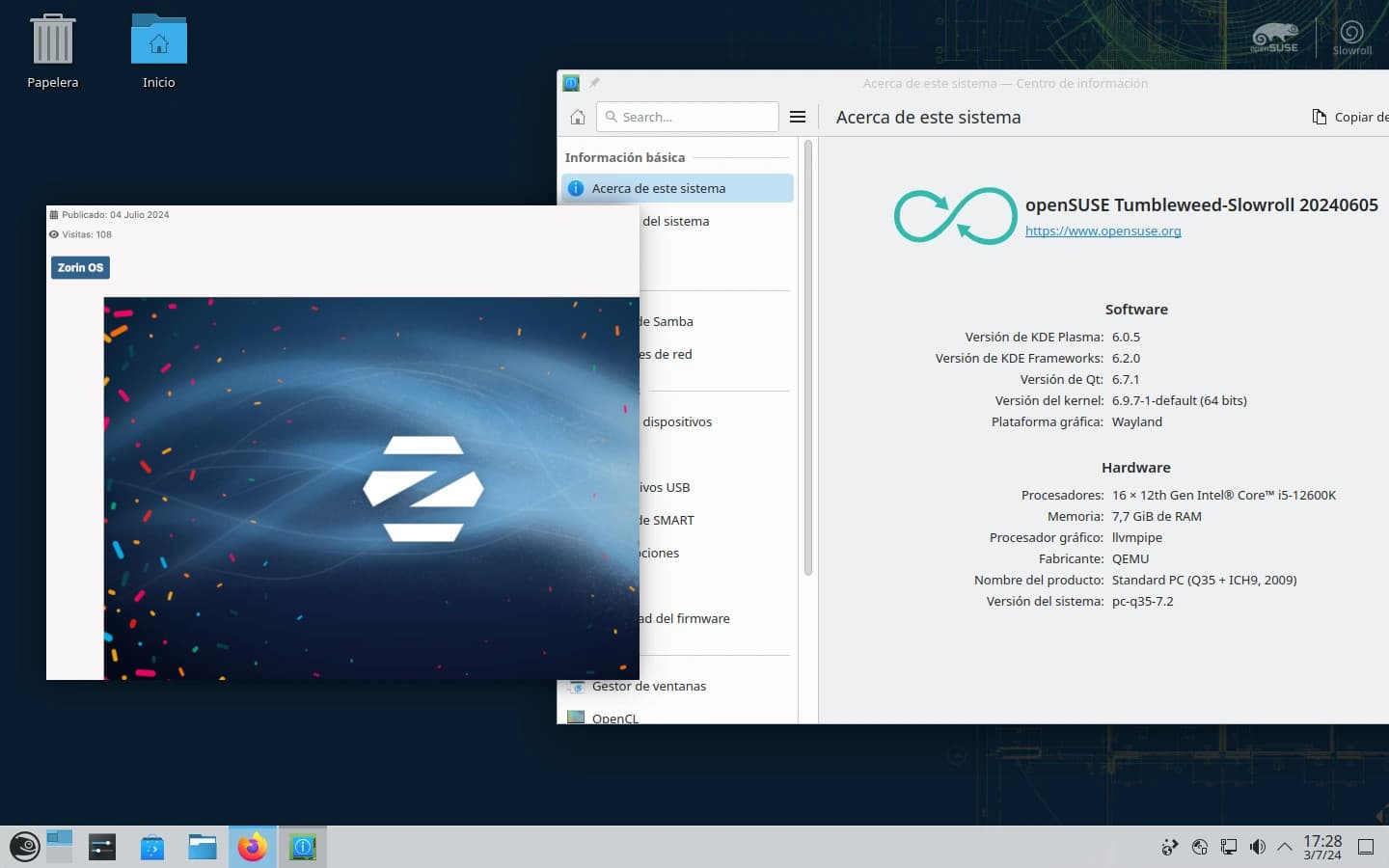Open System Settings from the taskbar
This screenshot has height=868, width=1389.
coord(101,847)
